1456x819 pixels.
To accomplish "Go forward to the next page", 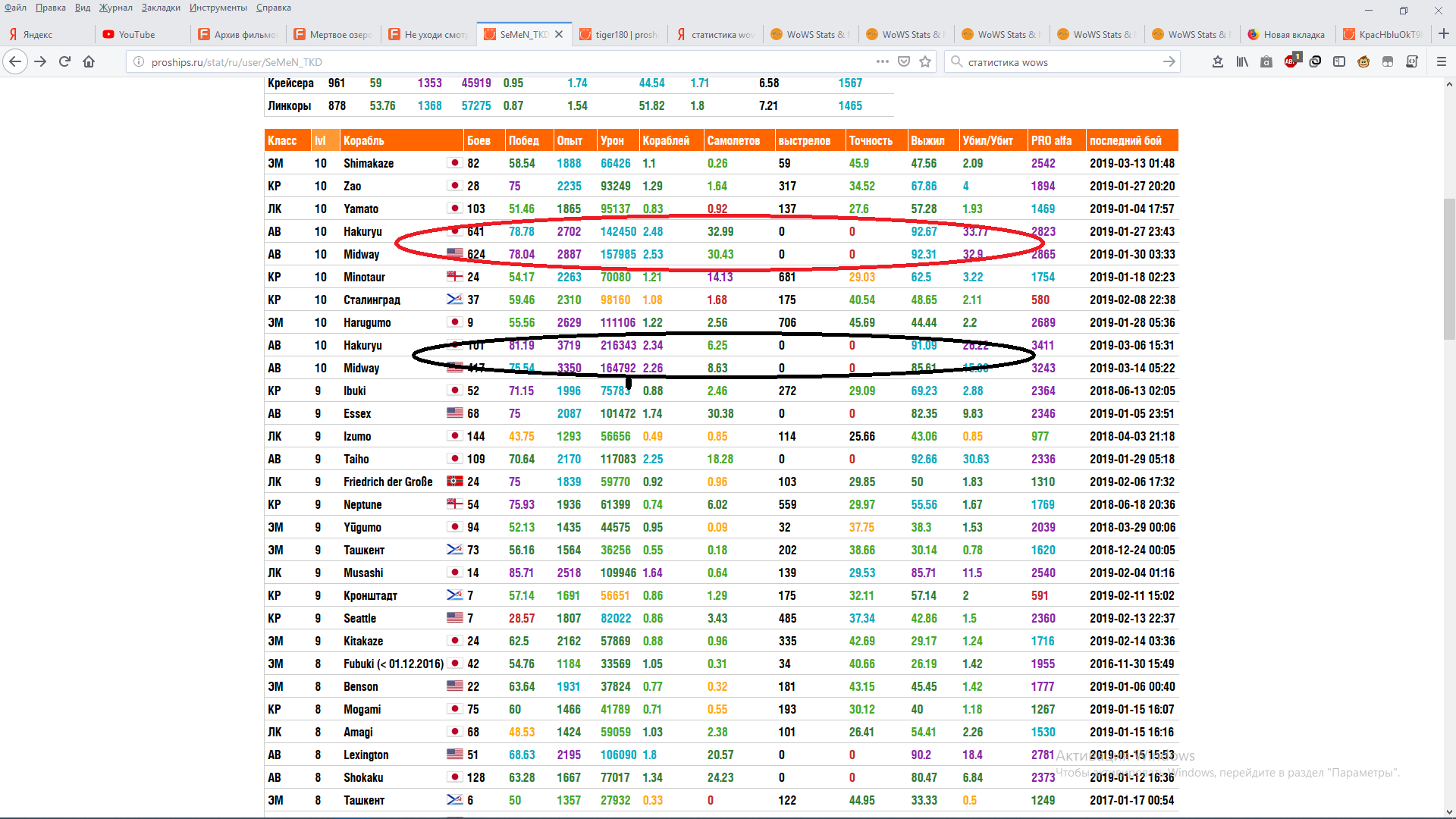I will pos(40,62).
